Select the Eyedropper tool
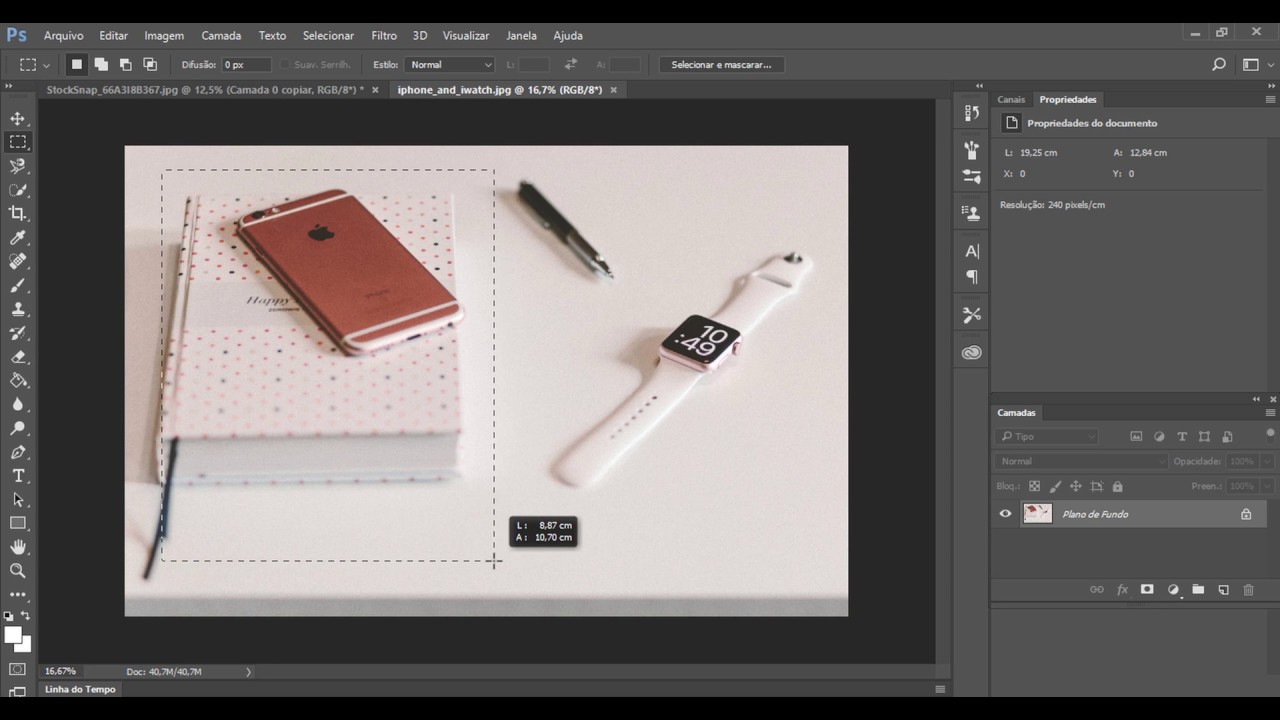 coord(18,237)
